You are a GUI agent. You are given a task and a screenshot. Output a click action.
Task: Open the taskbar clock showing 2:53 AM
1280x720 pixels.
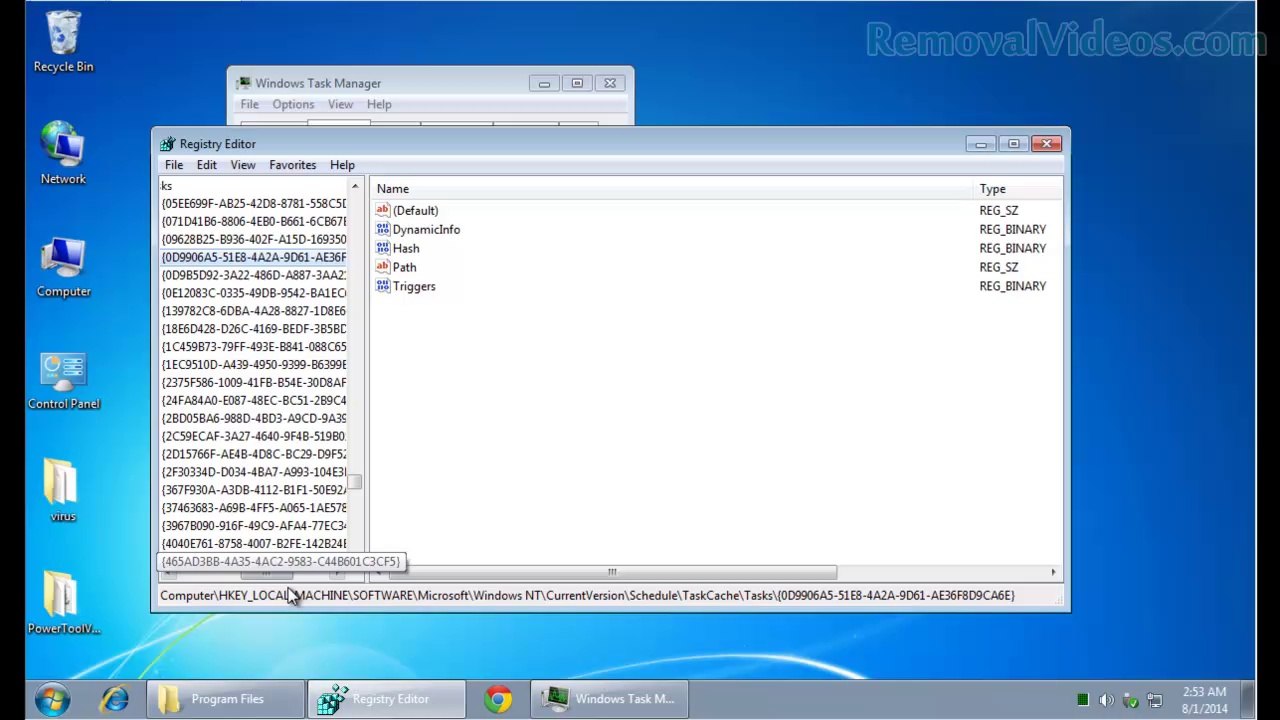tap(1204, 700)
